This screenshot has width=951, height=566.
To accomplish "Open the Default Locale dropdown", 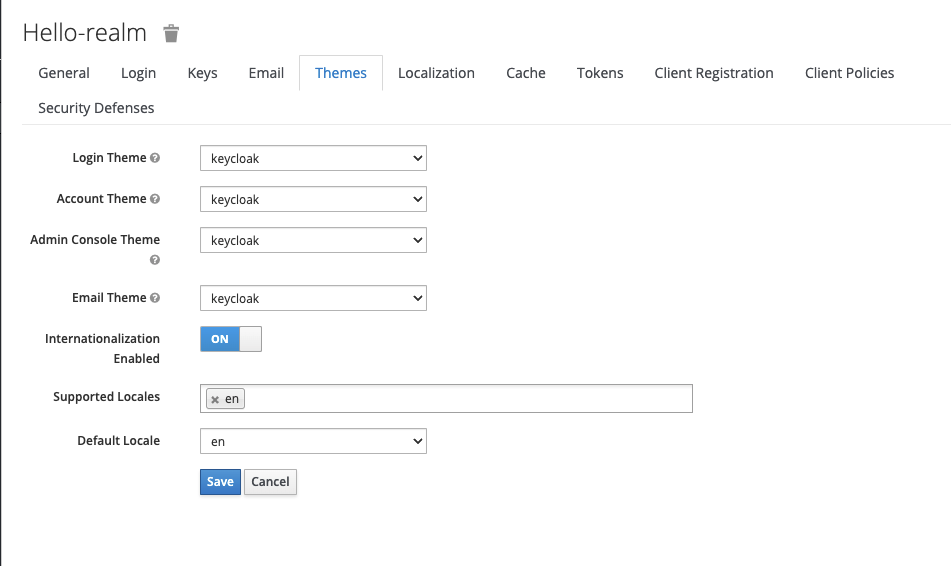I will click(x=314, y=441).
